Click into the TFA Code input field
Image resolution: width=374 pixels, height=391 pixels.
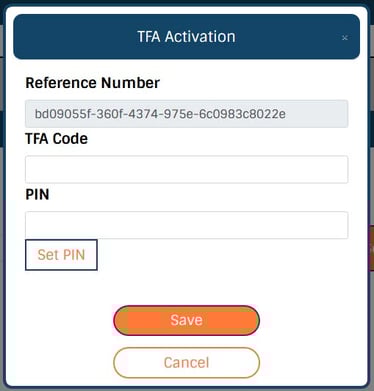point(187,169)
